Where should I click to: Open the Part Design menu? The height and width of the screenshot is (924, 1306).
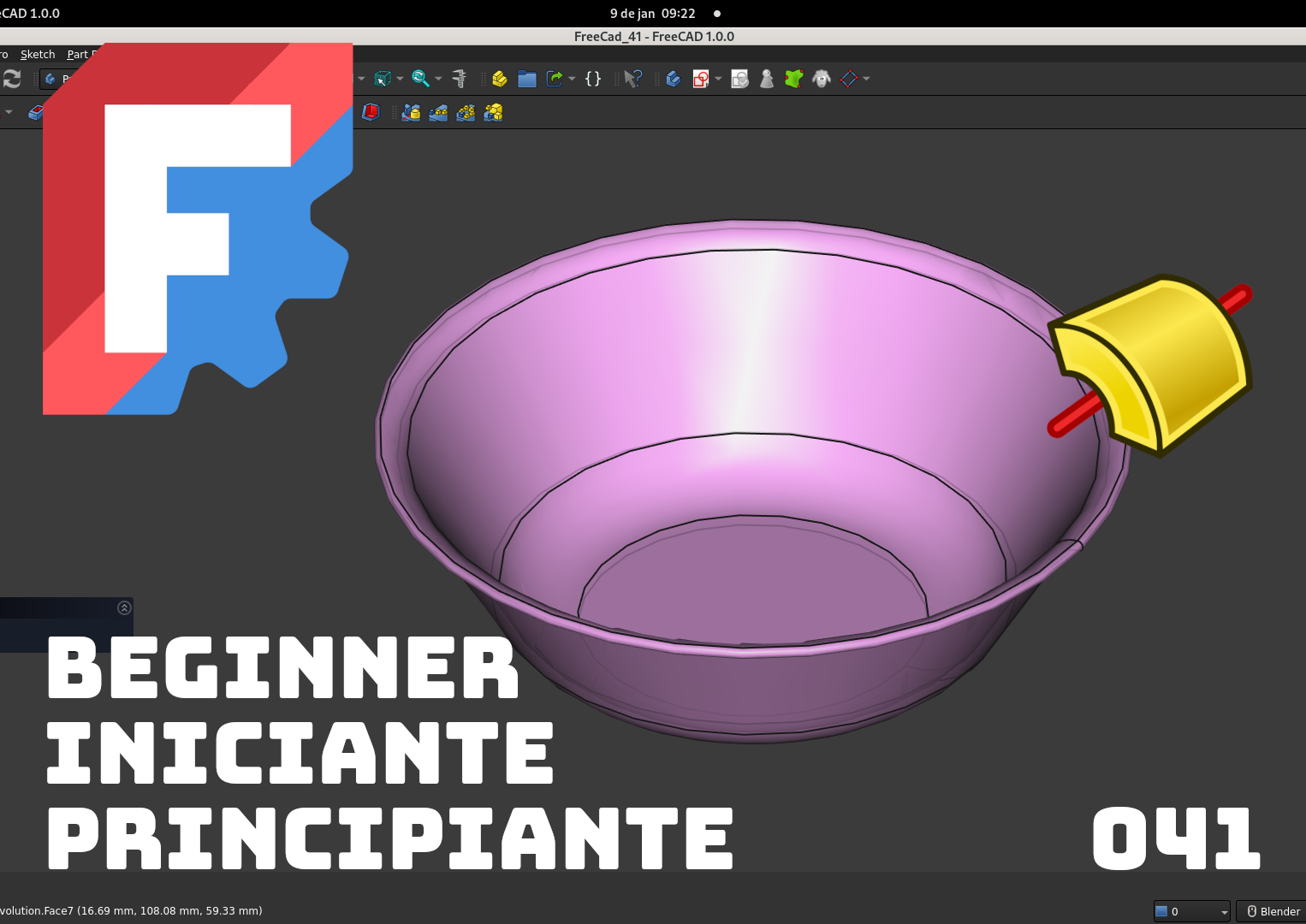(82, 54)
